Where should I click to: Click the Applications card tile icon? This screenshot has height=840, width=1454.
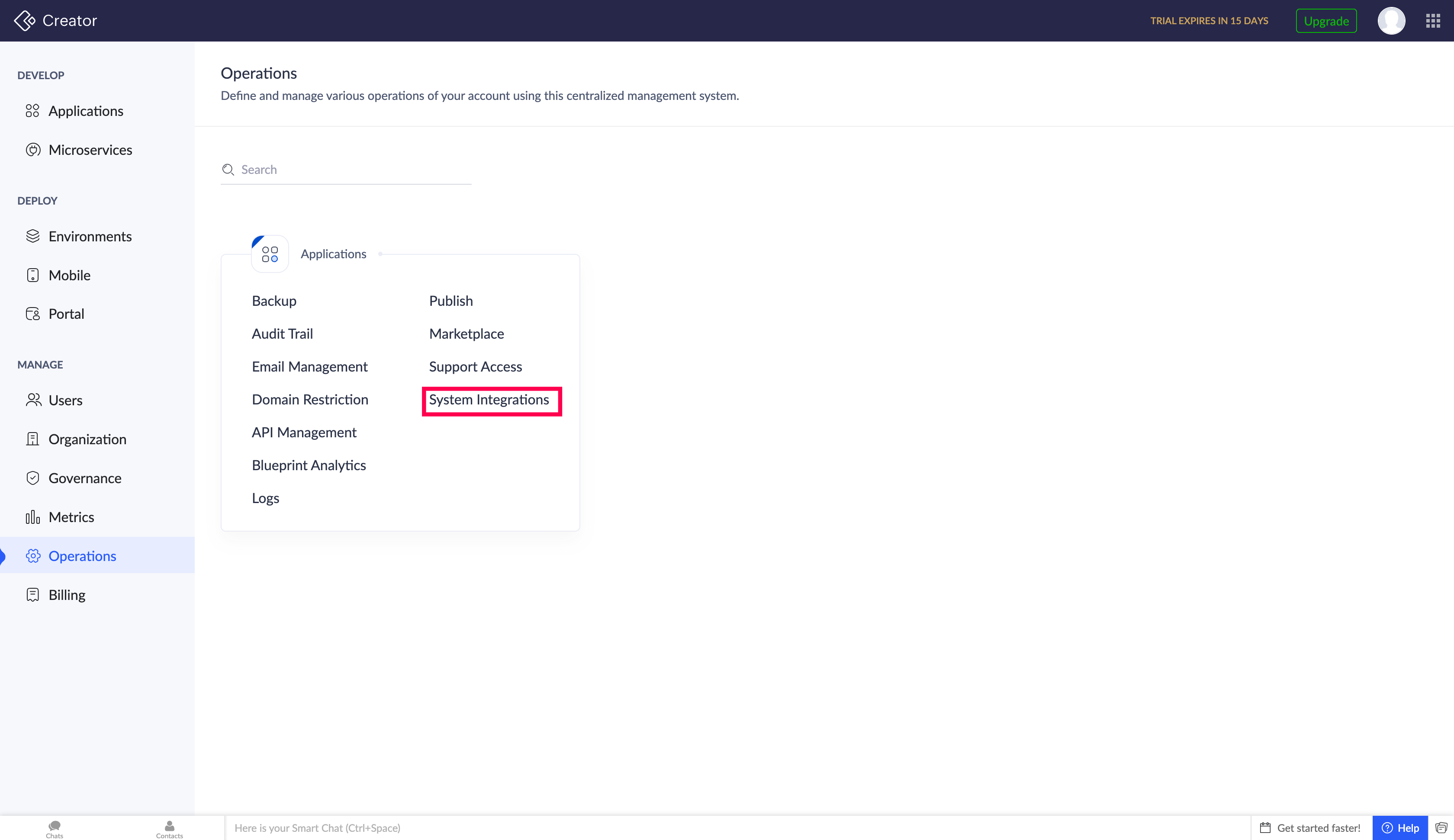(270, 254)
